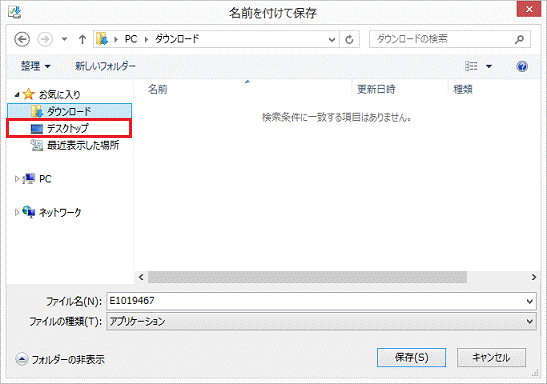Click the folder icon in the address bar
Screen dimensions: 547x384
[x=102, y=39]
